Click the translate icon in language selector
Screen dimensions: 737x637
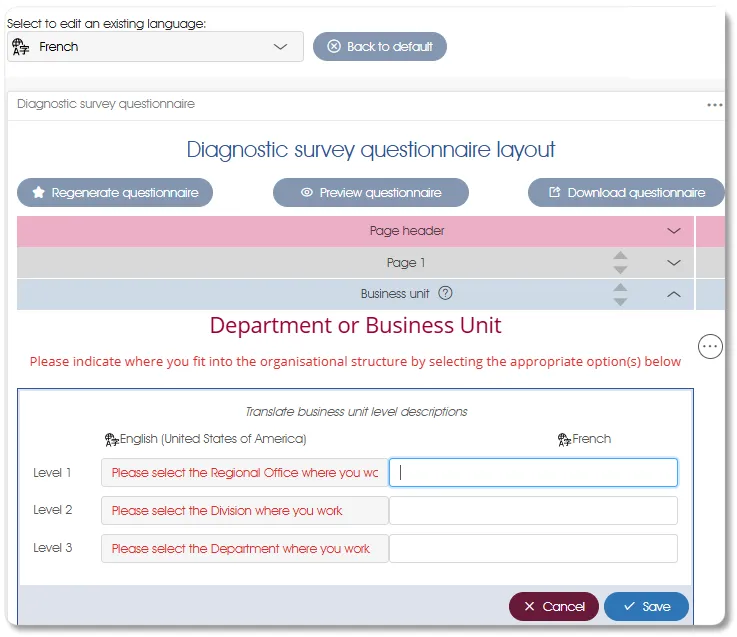(20, 47)
